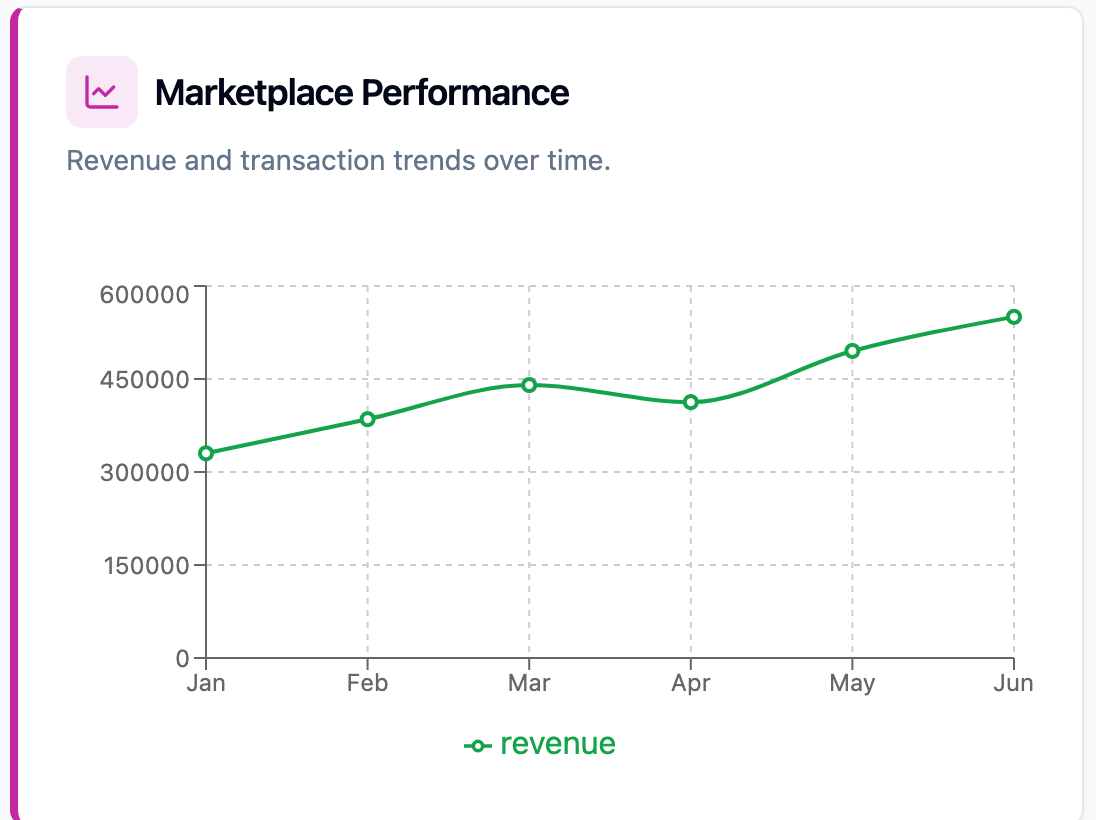Image resolution: width=1096 pixels, height=820 pixels.
Task: Click the May x-axis label
Action: [852, 684]
